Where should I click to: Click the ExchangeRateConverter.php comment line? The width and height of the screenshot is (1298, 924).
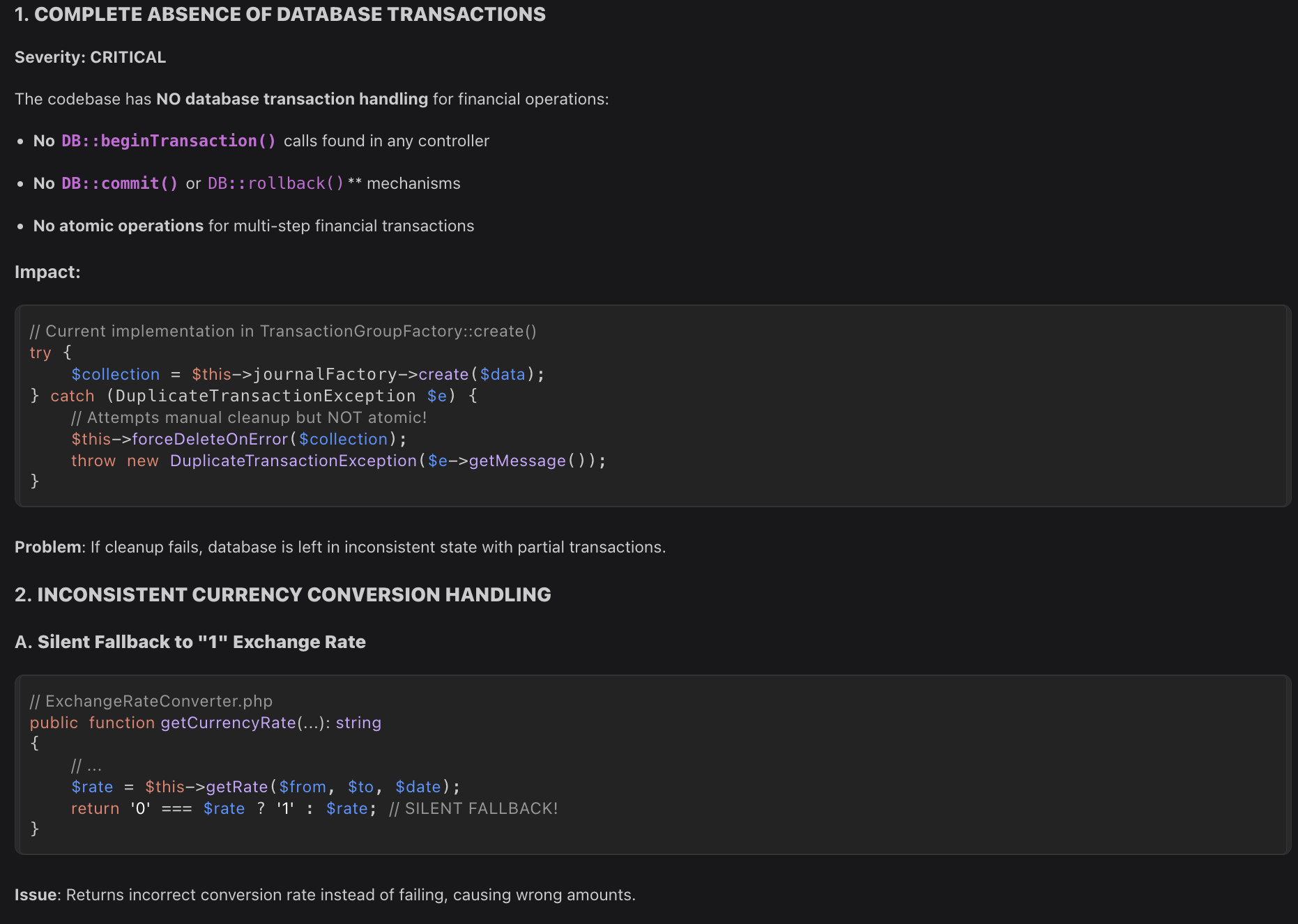tap(151, 701)
